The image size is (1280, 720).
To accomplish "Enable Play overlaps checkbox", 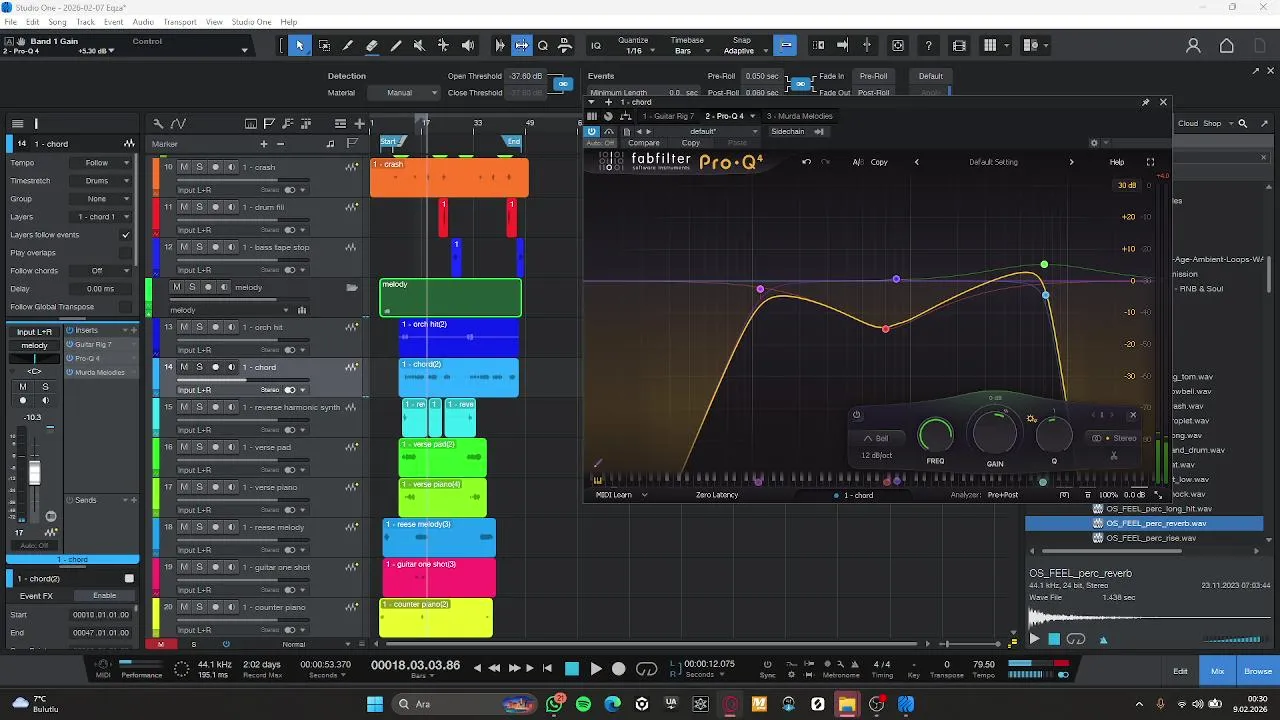I will click(125, 253).
